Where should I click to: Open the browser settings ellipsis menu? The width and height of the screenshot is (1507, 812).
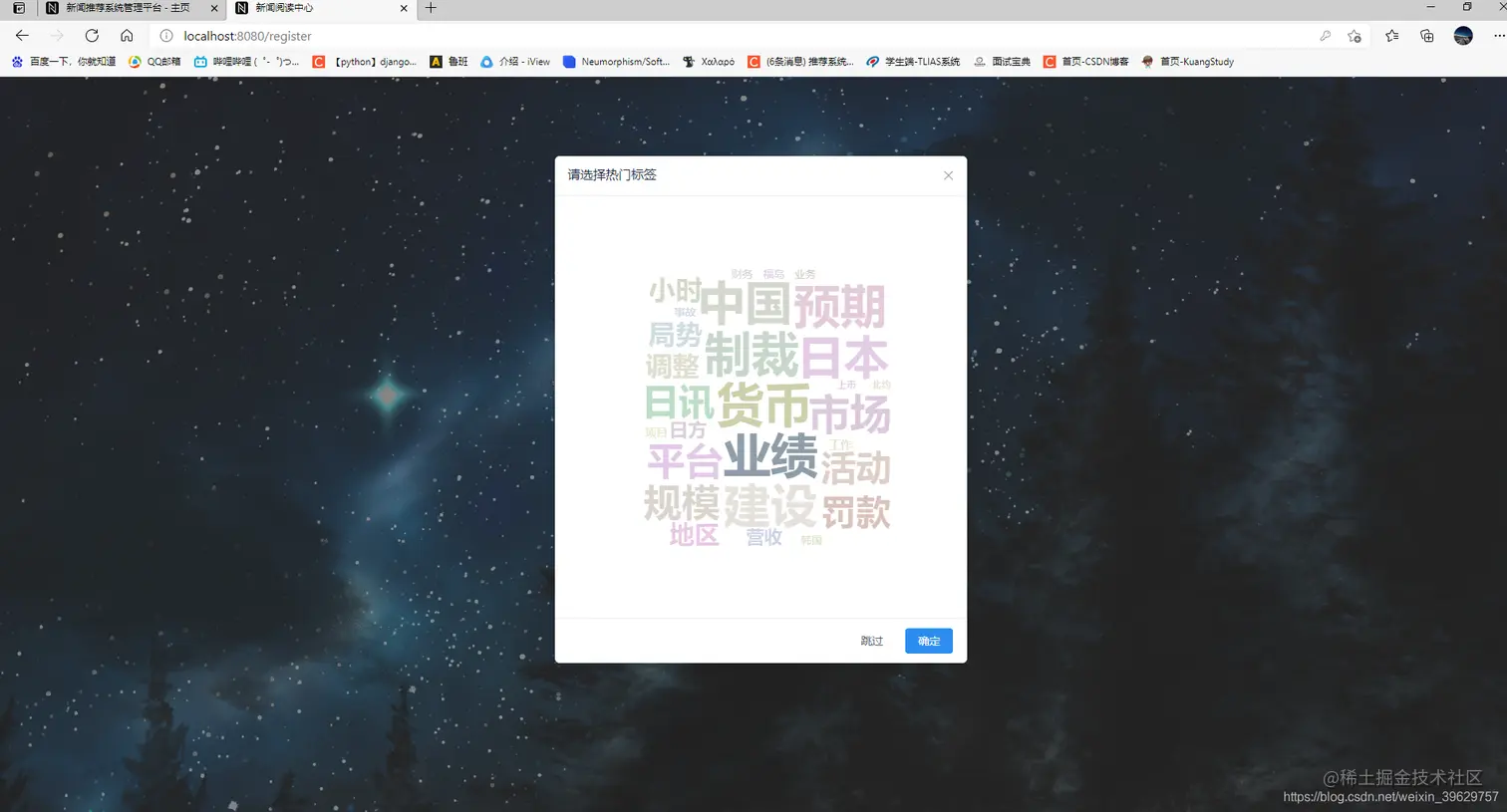tap(1497, 36)
